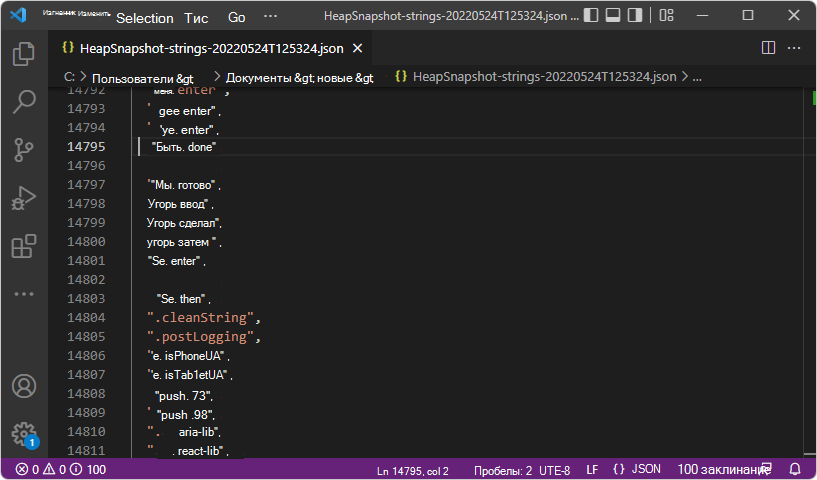Change indentation via Пробелы: 2
This screenshot has height=480, width=817.
point(503,471)
